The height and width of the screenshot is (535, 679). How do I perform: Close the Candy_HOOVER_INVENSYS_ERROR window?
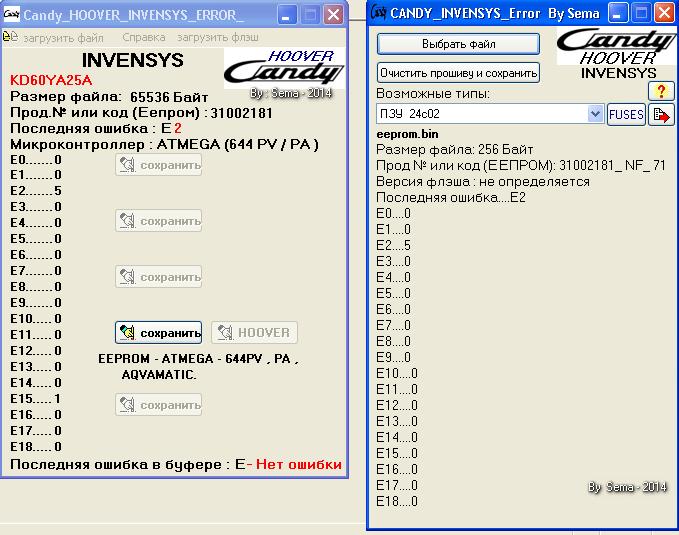pyautogui.click(x=333, y=15)
